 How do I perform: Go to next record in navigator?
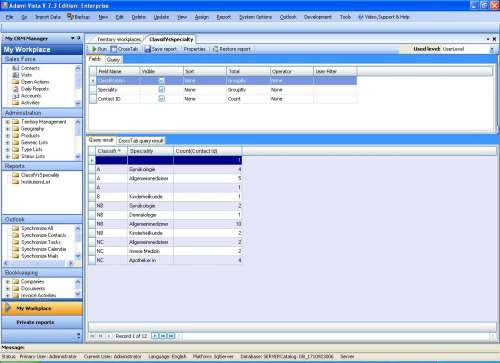coord(155,336)
